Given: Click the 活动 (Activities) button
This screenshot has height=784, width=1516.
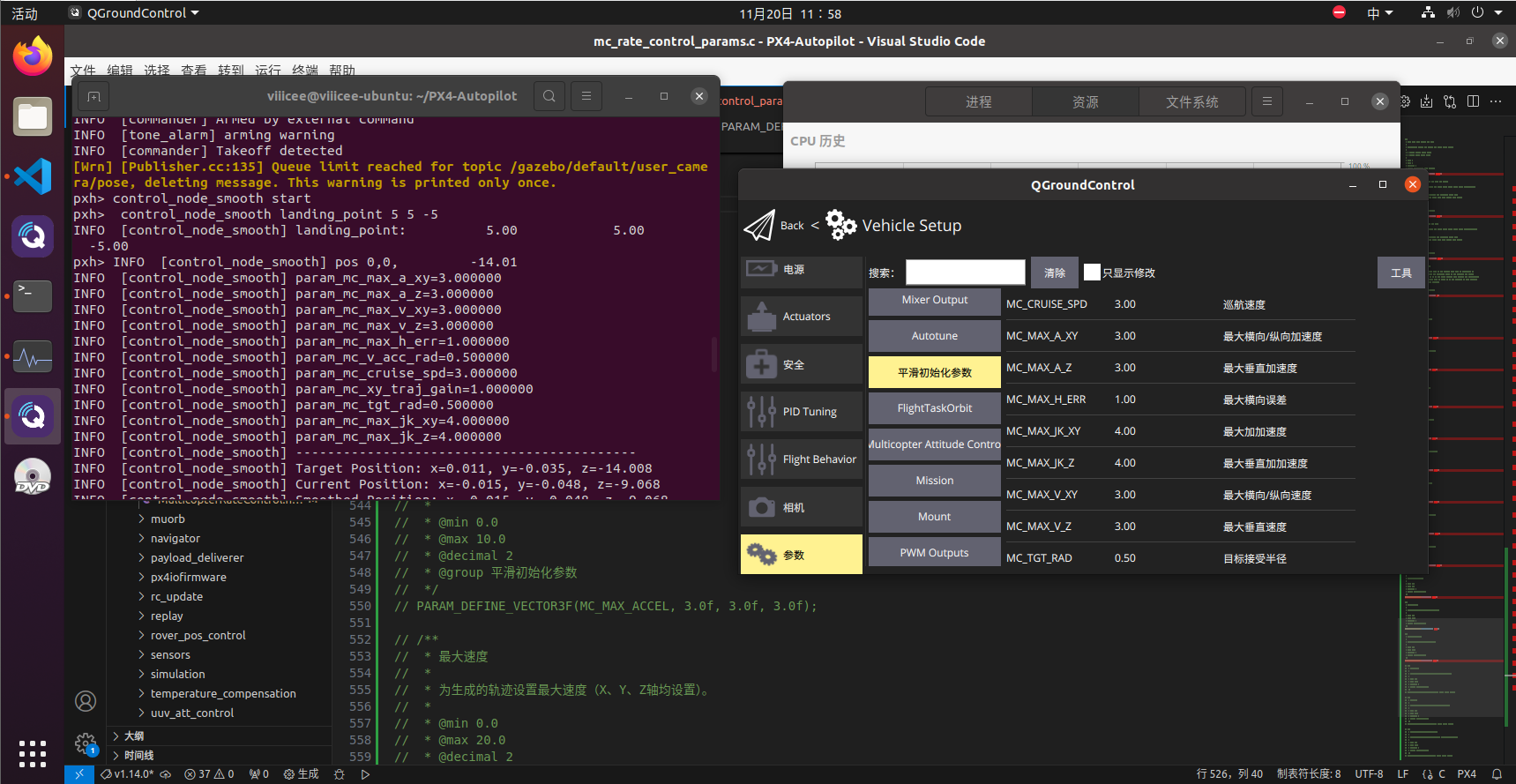Looking at the screenshot, I should coord(25,13).
